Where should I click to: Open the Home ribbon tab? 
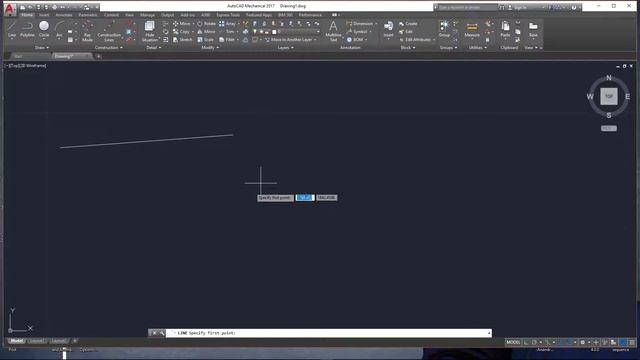click(x=27, y=15)
